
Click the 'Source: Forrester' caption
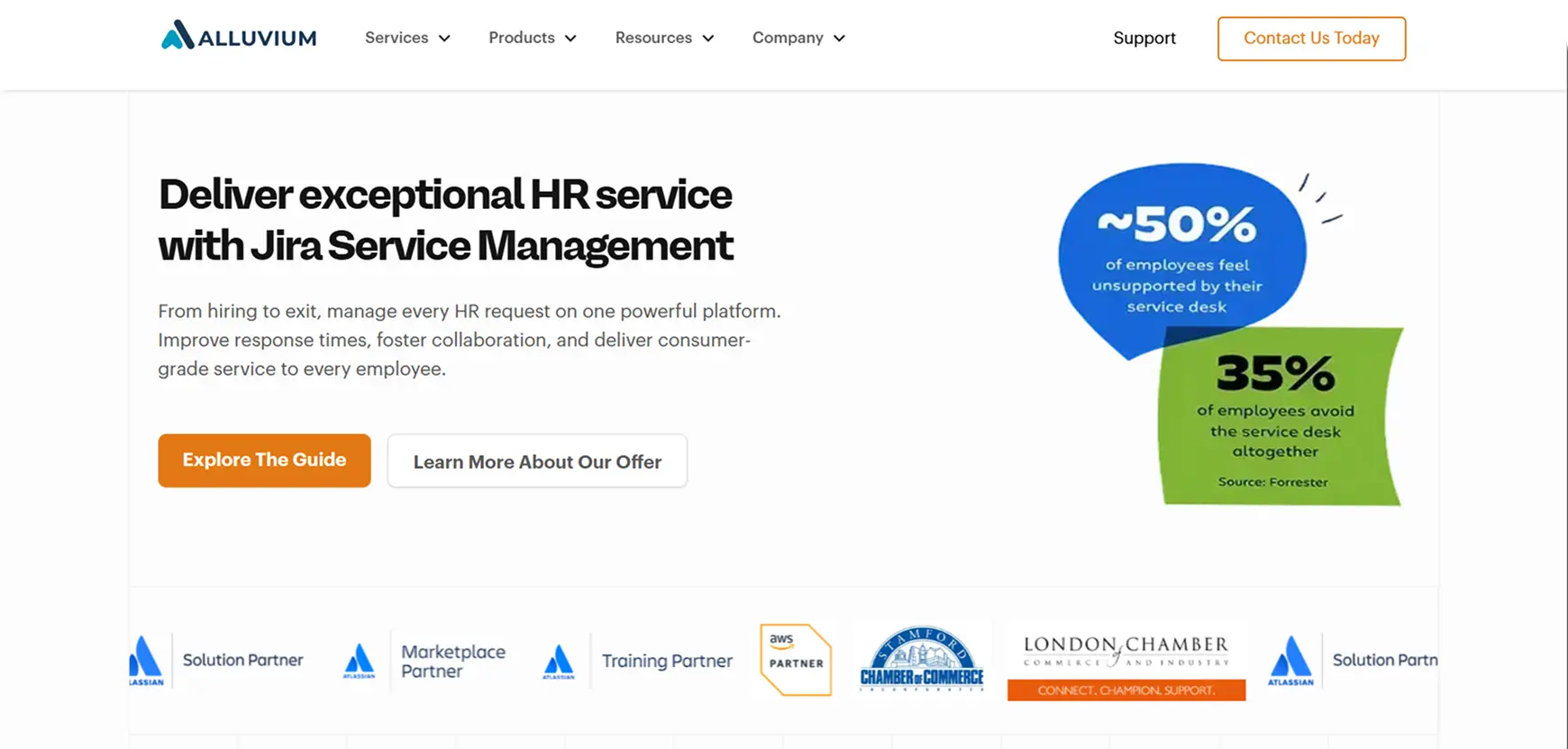pyautogui.click(x=1272, y=482)
